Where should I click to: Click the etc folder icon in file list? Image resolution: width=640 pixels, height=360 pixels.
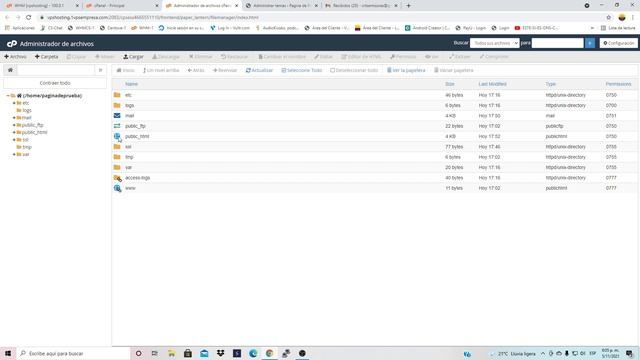[117, 95]
